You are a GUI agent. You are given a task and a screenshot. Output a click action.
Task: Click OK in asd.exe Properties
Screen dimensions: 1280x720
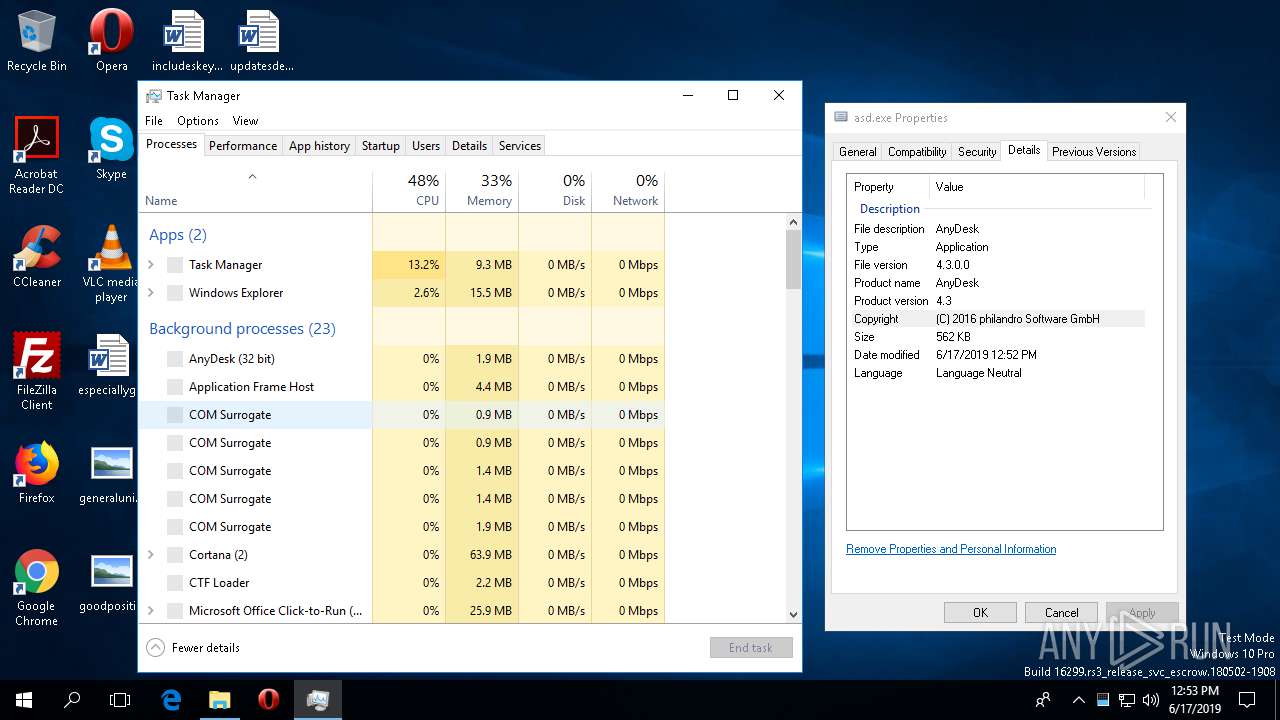(980, 613)
